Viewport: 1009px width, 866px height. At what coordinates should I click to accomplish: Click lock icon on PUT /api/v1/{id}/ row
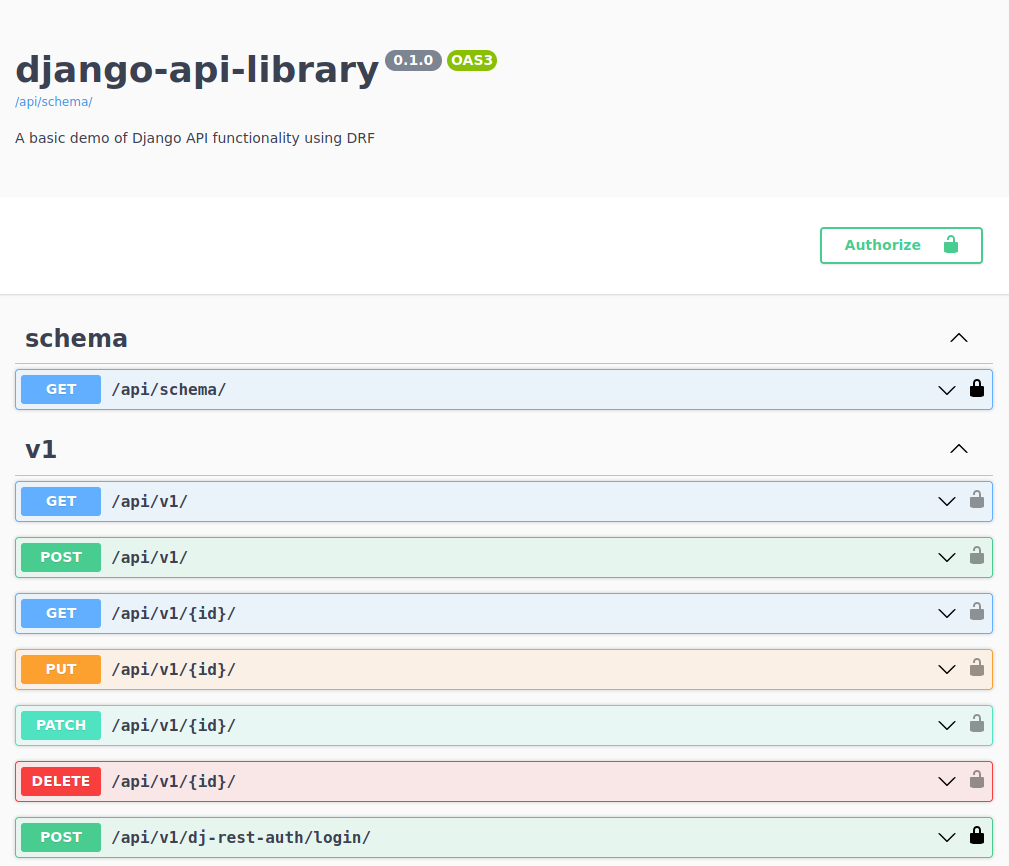977,668
